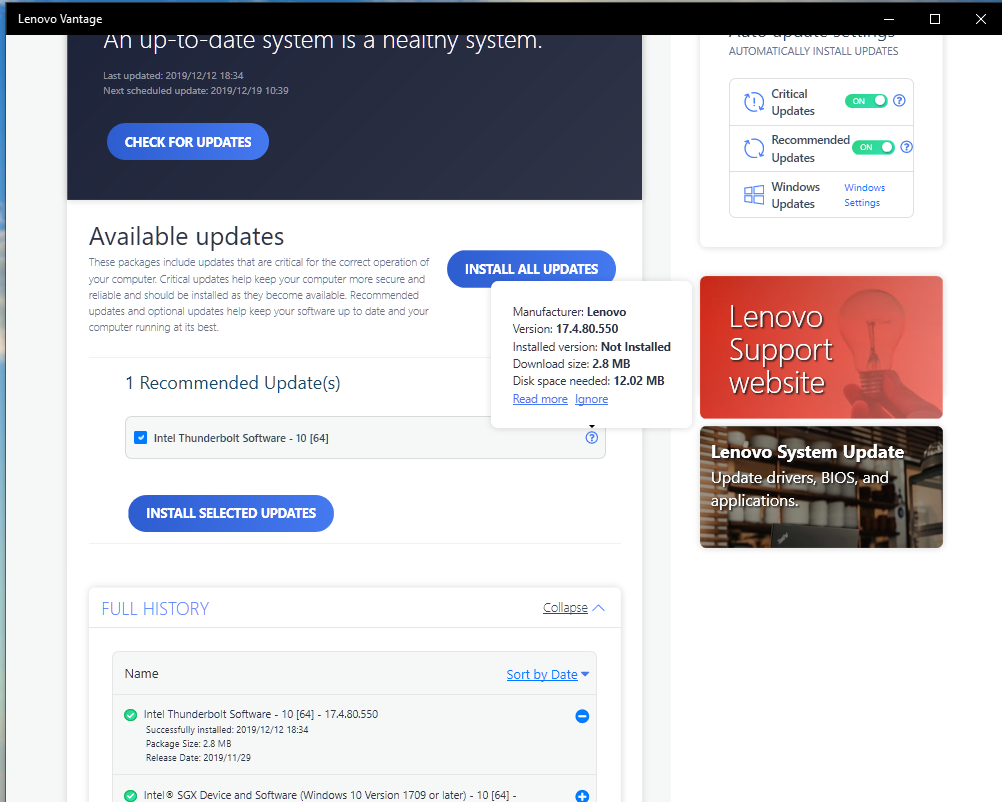Click 'Successfully installed: 2019/12/12 18:34' text
The width and height of the screenshot is (1002, 802).
[x=227, y=730]
